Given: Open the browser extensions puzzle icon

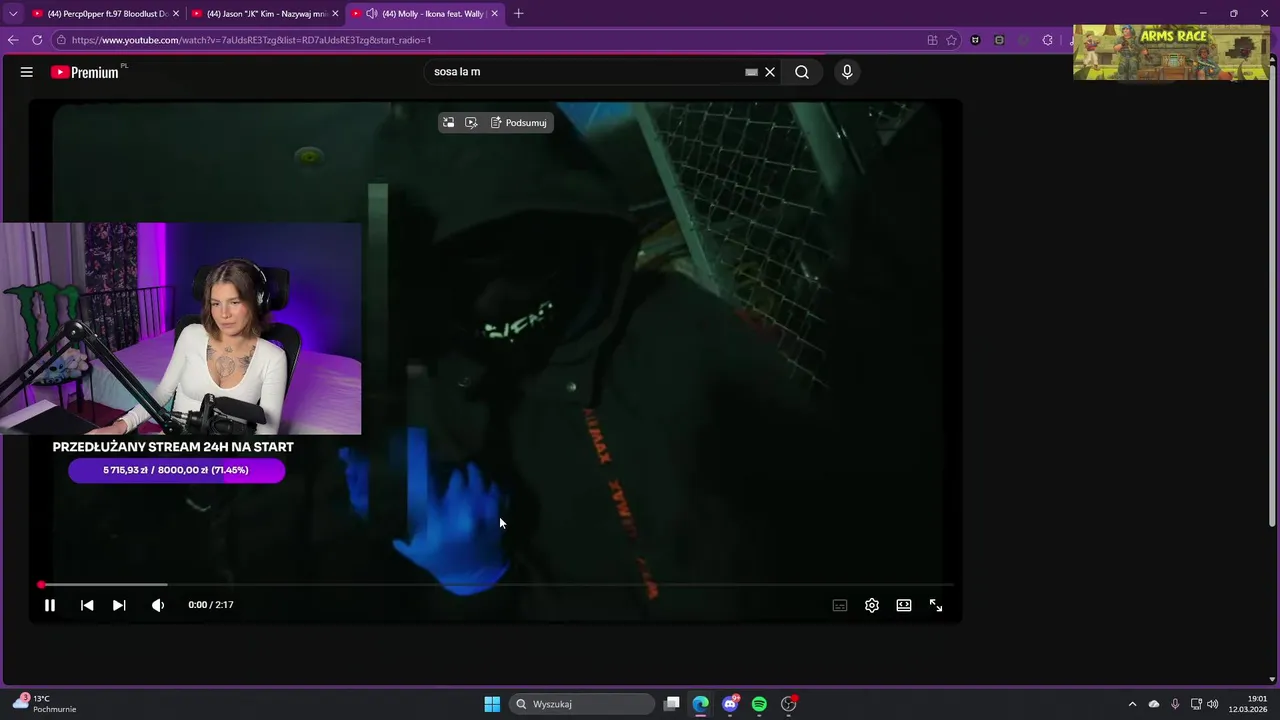Looking at the screenshot, I should tap(1047, 40).
